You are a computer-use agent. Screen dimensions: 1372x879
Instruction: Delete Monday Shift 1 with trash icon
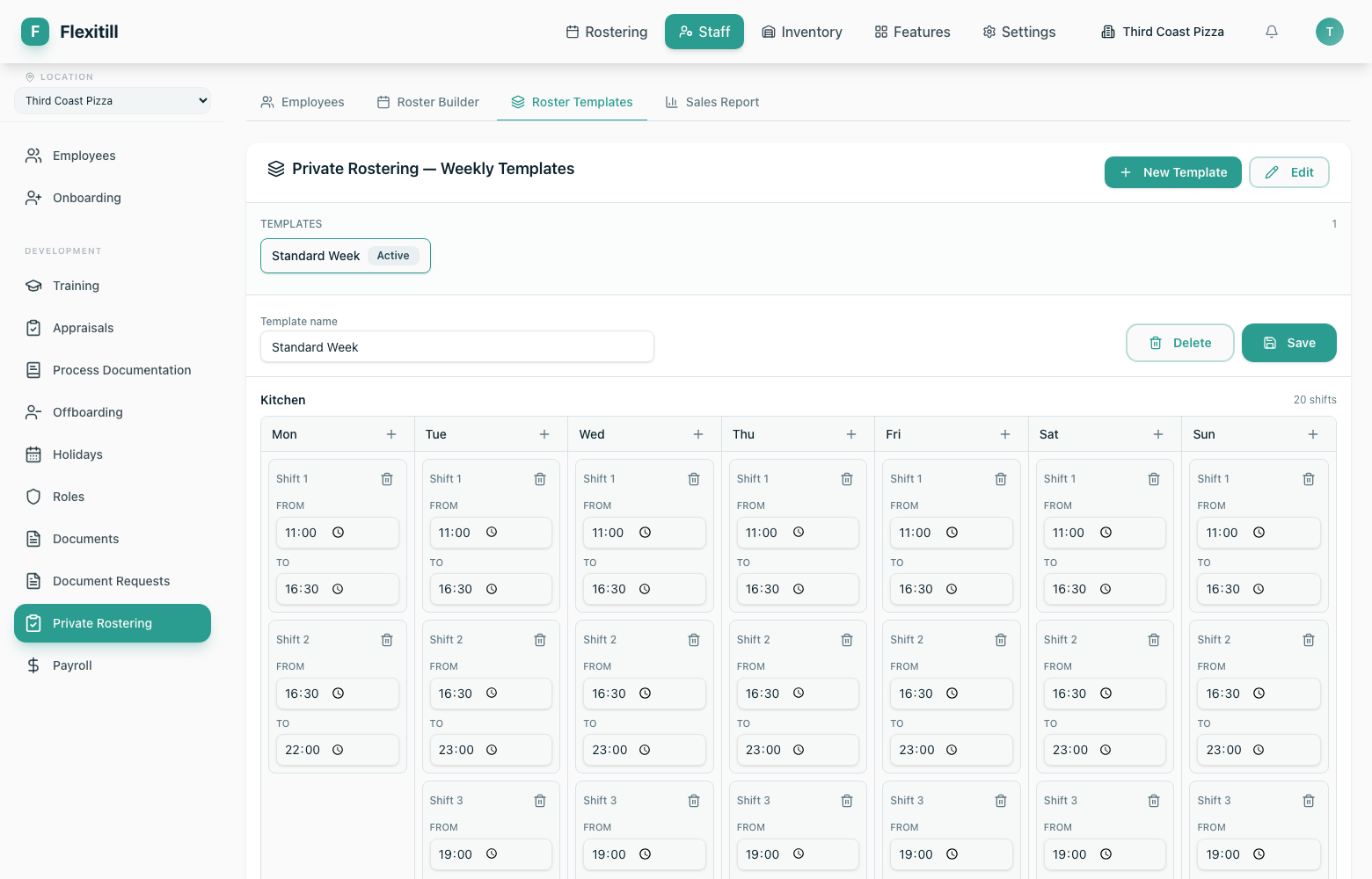(387, 479)
